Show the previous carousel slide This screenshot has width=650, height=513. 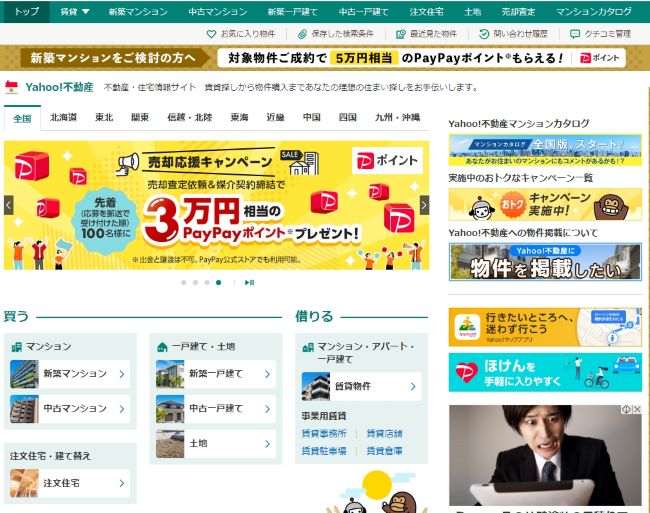tap(9, 205)
